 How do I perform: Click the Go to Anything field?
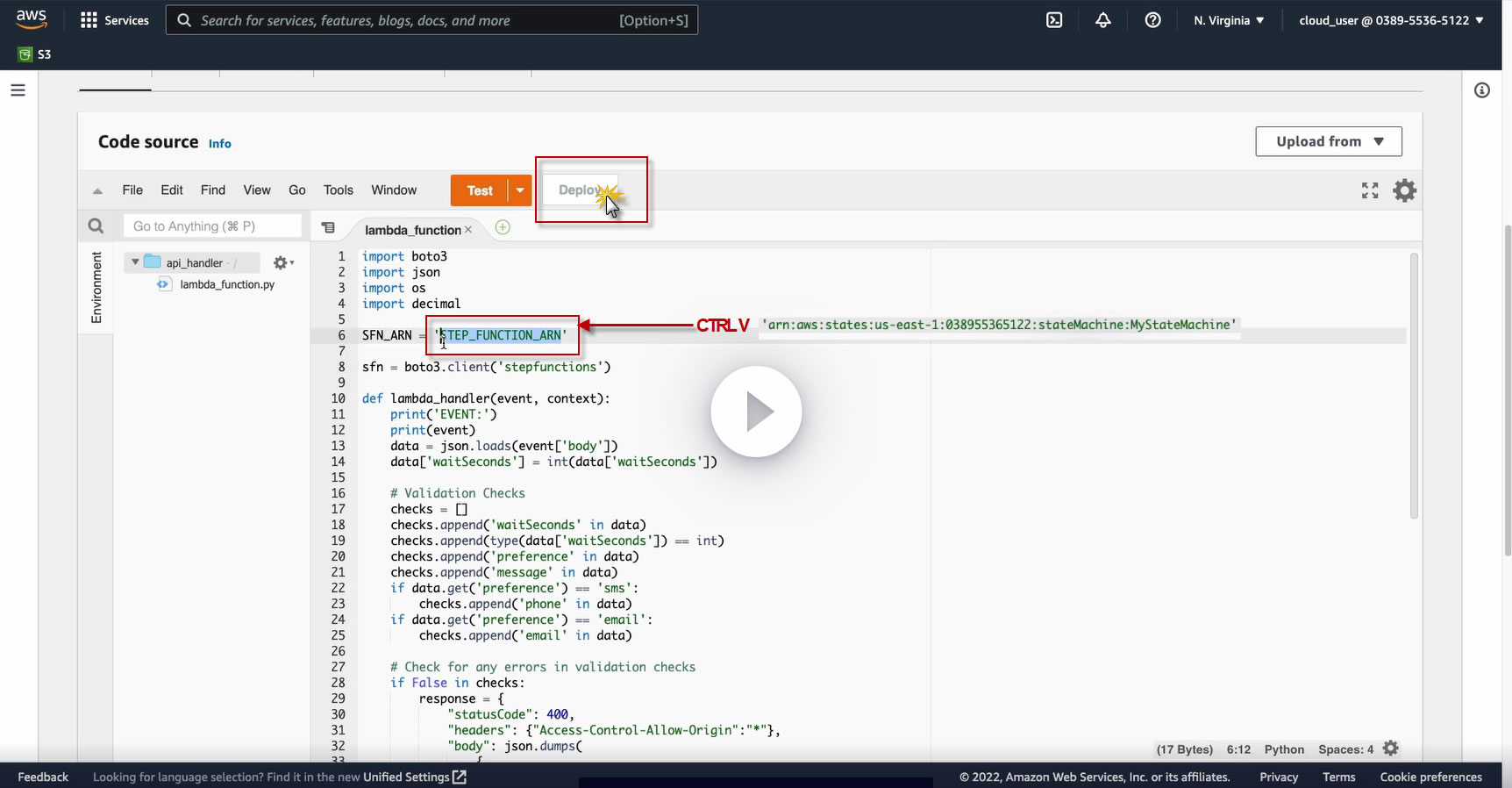[x=212, y=226]
